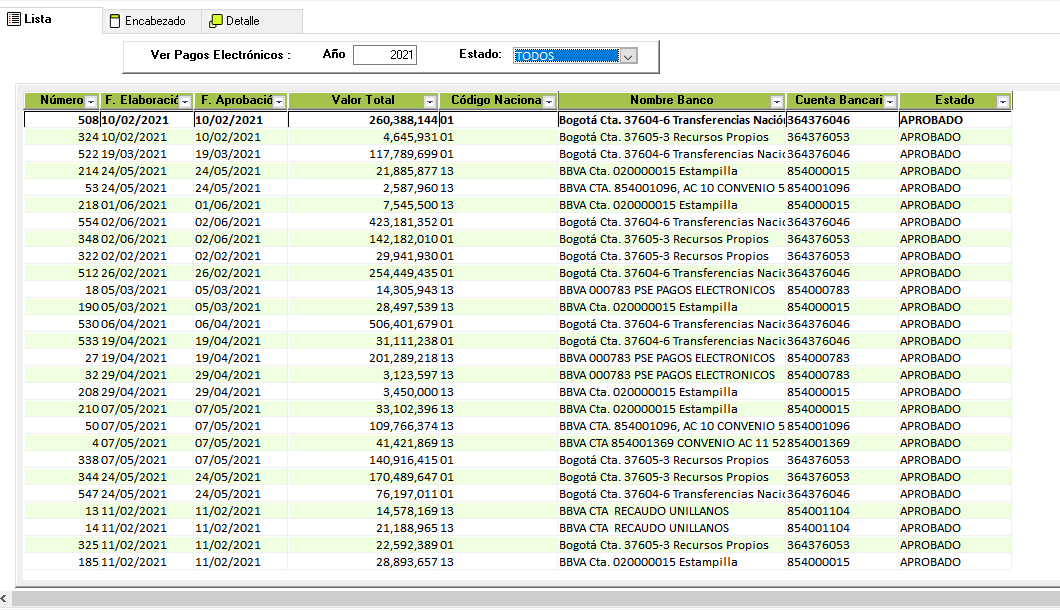Expand the Código Nacional column filter

[549, 102]
